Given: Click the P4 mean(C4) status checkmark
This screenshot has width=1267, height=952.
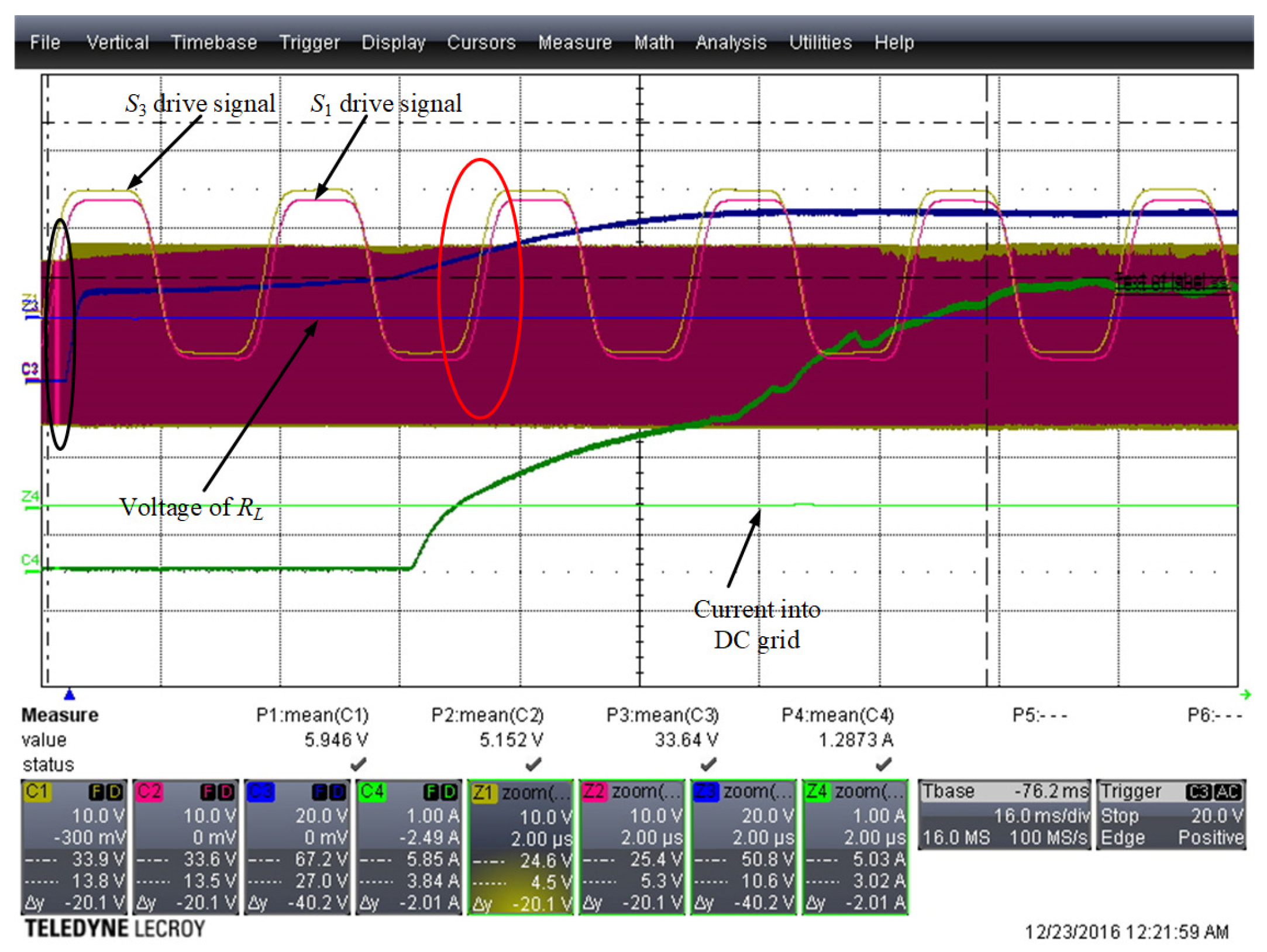Looking at the screenshot, I should pyautogui.click(x=883, y=764).
